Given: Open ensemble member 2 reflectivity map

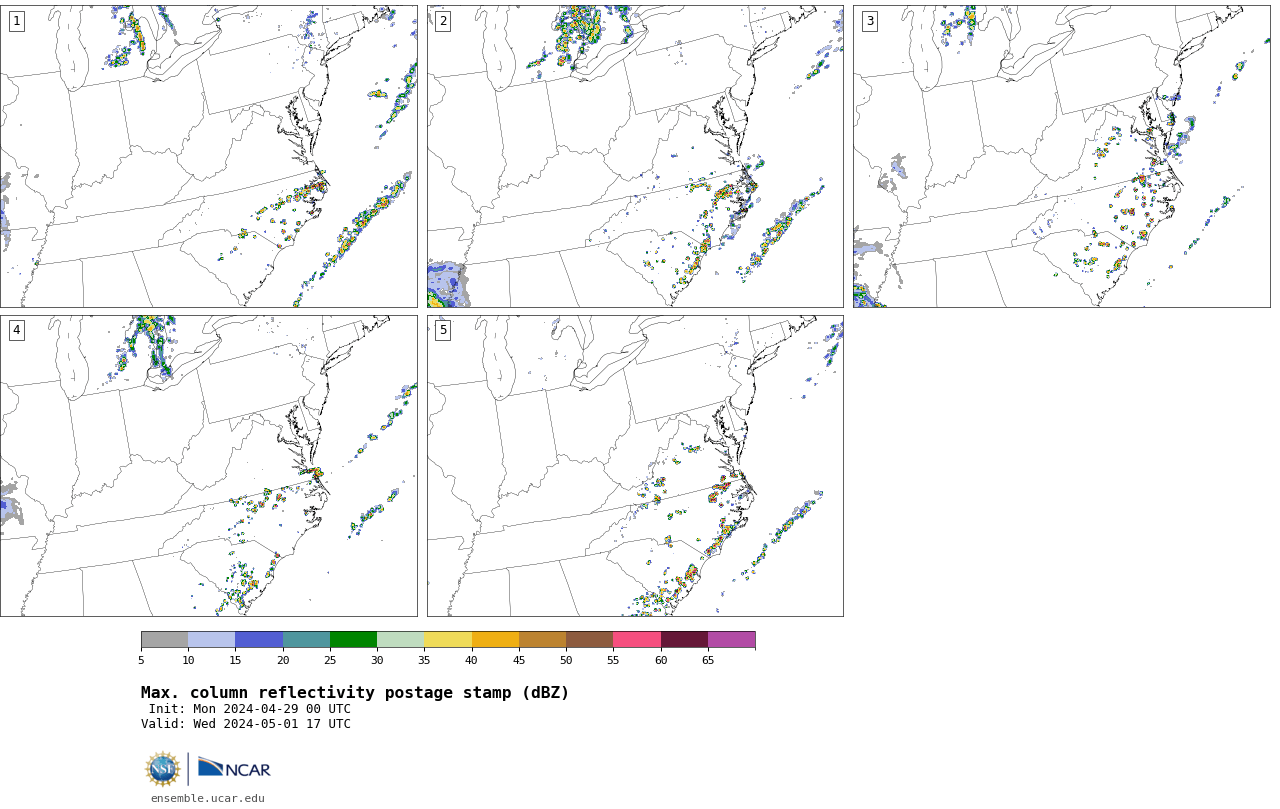Looking at the screenshot, I should 635,156.
